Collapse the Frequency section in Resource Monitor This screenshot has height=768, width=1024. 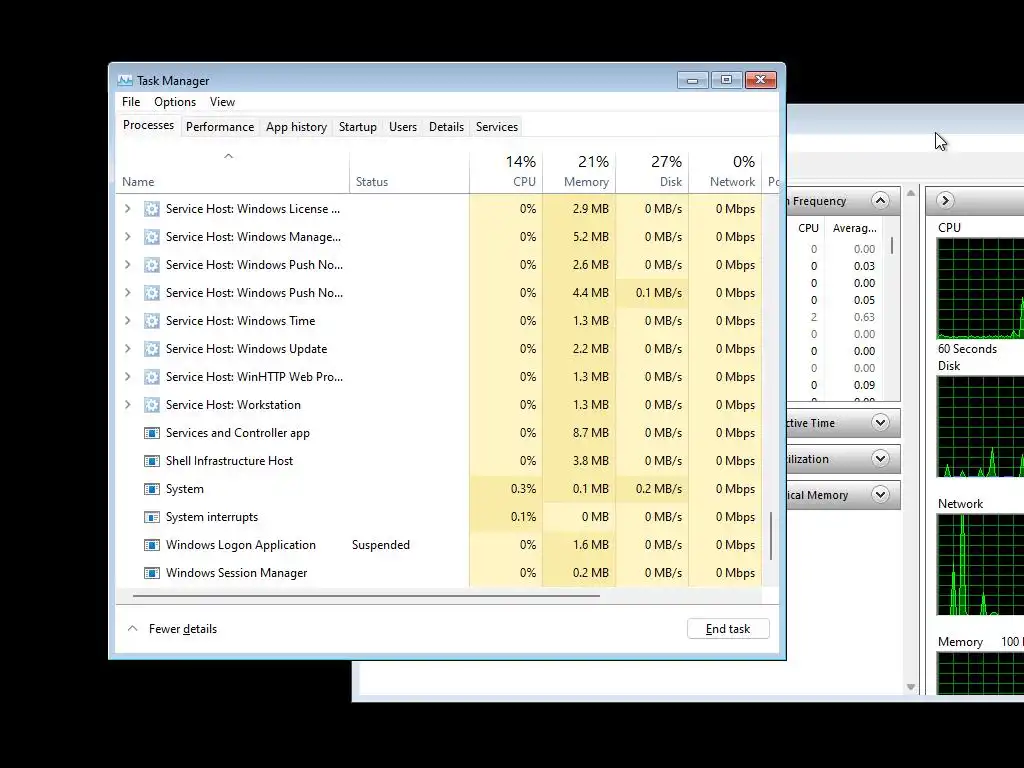click(880, 200)
